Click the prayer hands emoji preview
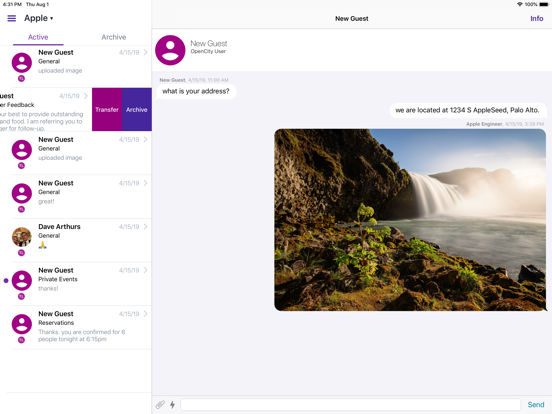This screenshot has width=552, height=414. 43,245
